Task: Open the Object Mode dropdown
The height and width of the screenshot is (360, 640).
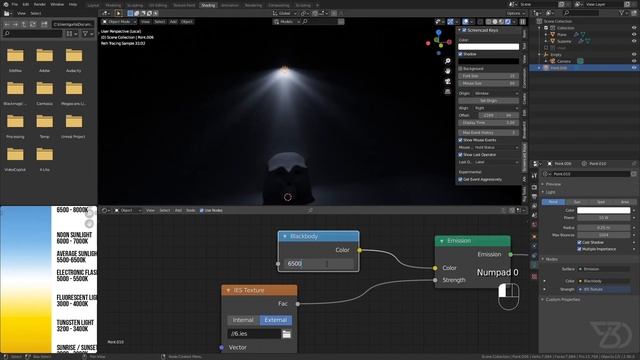Action: pos(119,22)
